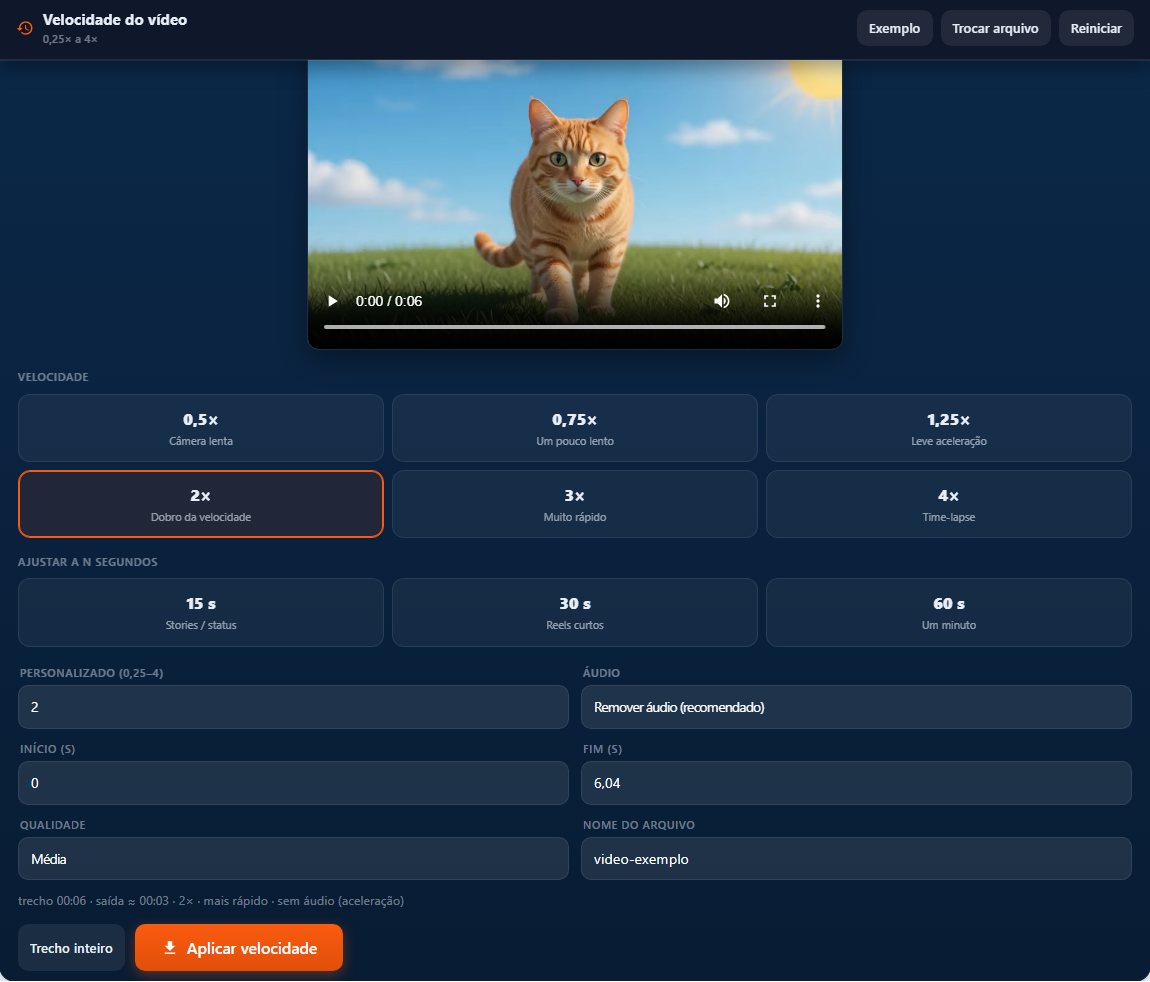Select the 0,5× Câmera lenta preset
1150x982 pixels.
click(201, 428)
